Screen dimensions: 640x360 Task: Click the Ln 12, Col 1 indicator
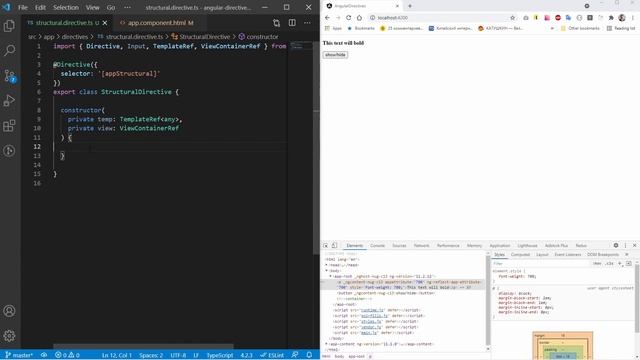117,355
